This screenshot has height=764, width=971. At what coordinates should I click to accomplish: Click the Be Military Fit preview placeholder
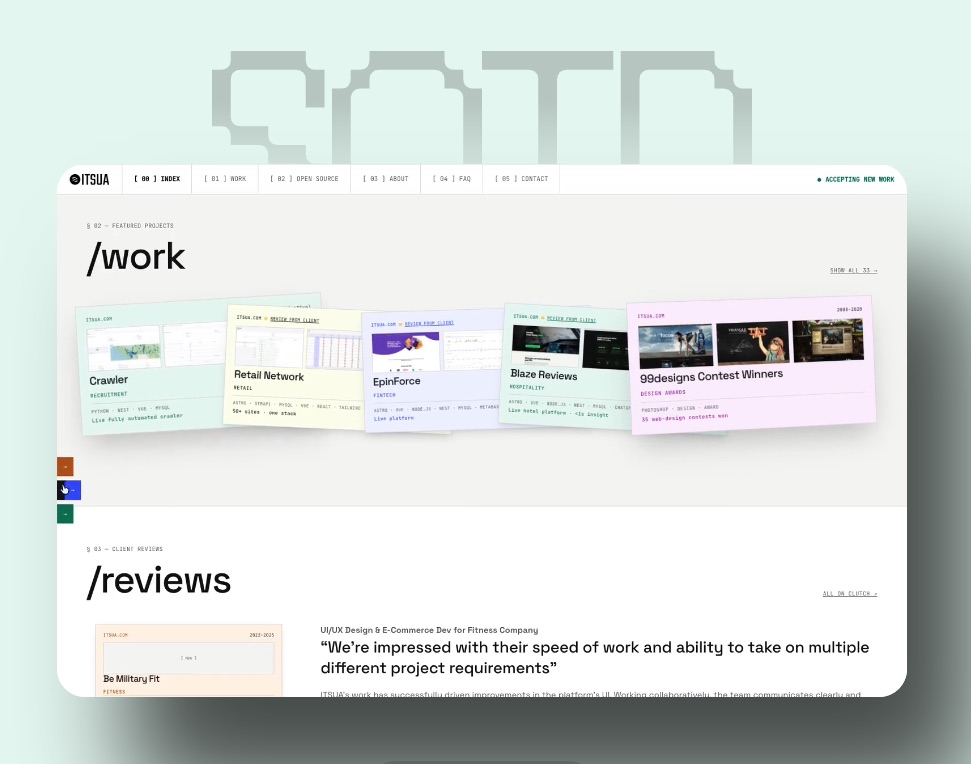click(189, 658)
